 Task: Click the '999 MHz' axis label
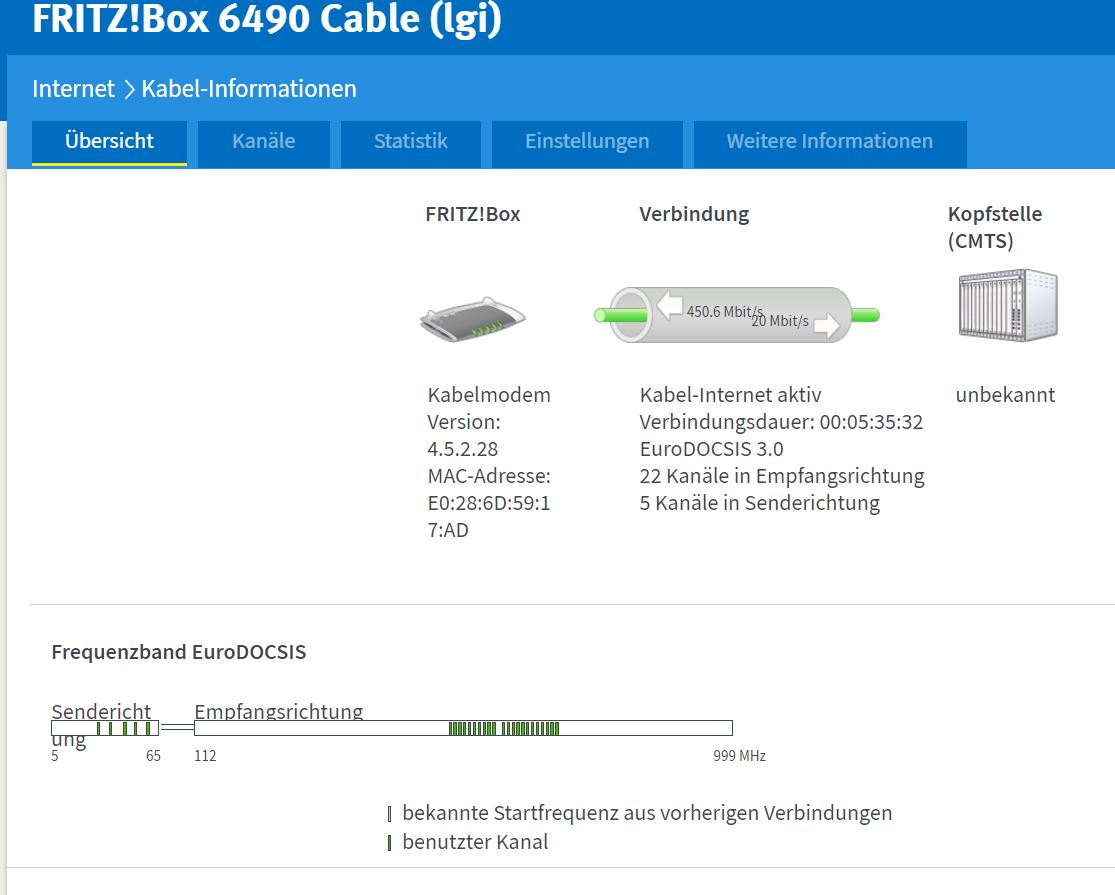coord(740,756)
